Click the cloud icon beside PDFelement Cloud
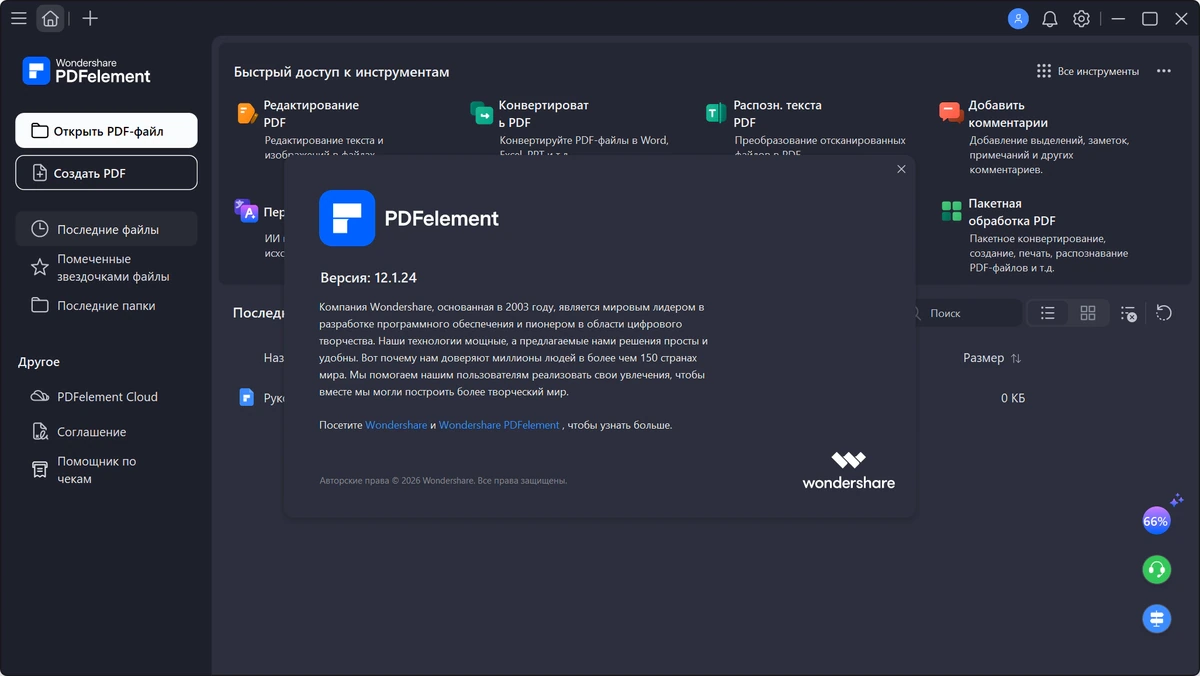 (x=40, y=396)
